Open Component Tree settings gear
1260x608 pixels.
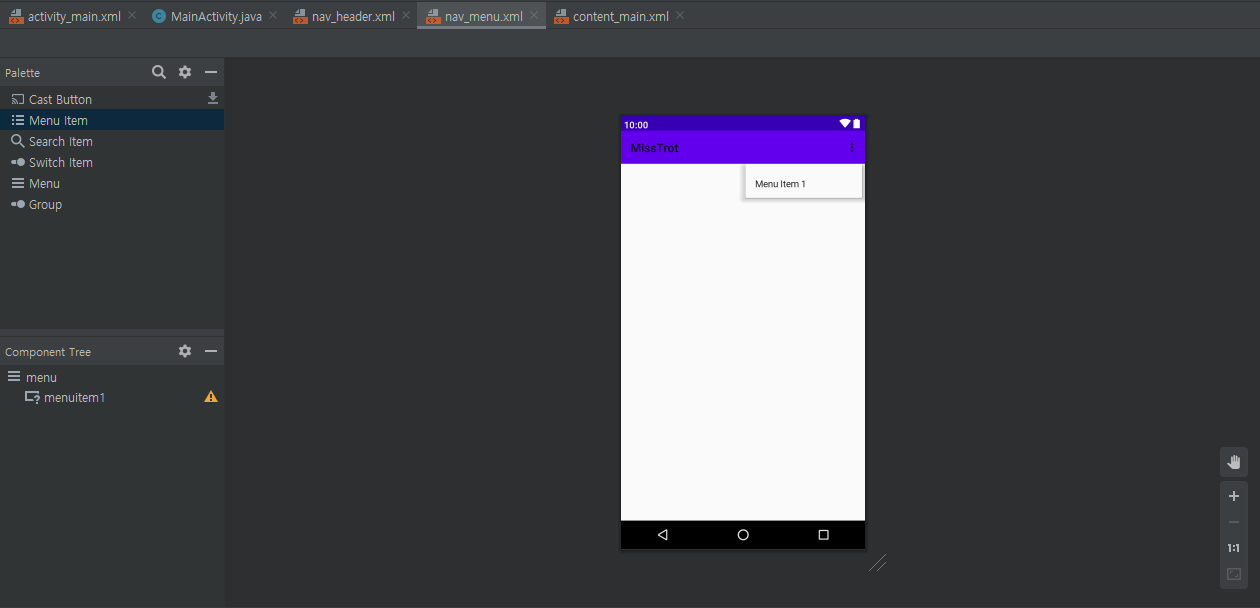(x=185, y=351)
